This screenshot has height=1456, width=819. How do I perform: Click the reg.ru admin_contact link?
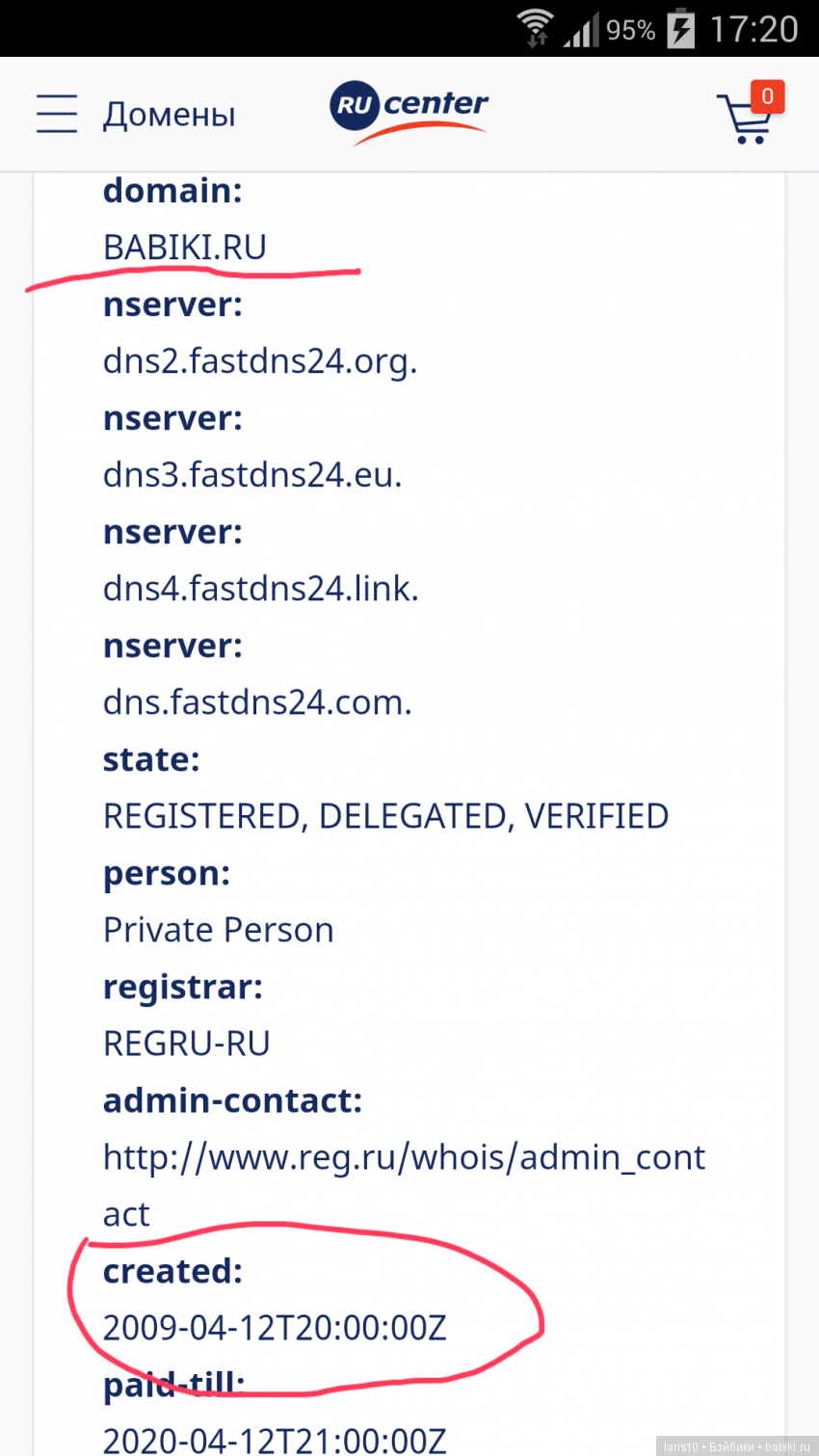click(404, 1157)
